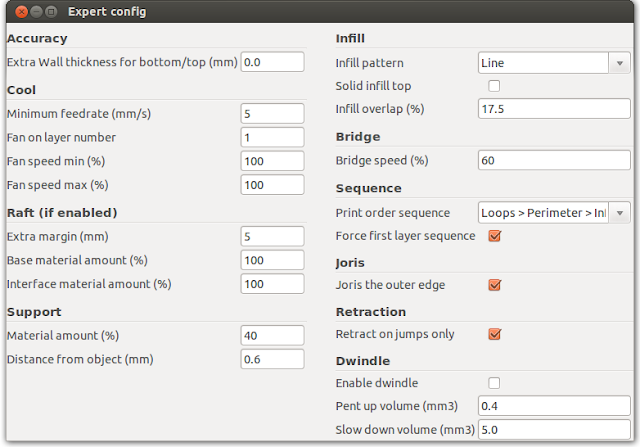Enable the Solid infill top checkbox
640x447 pixels.
[493, 86]
